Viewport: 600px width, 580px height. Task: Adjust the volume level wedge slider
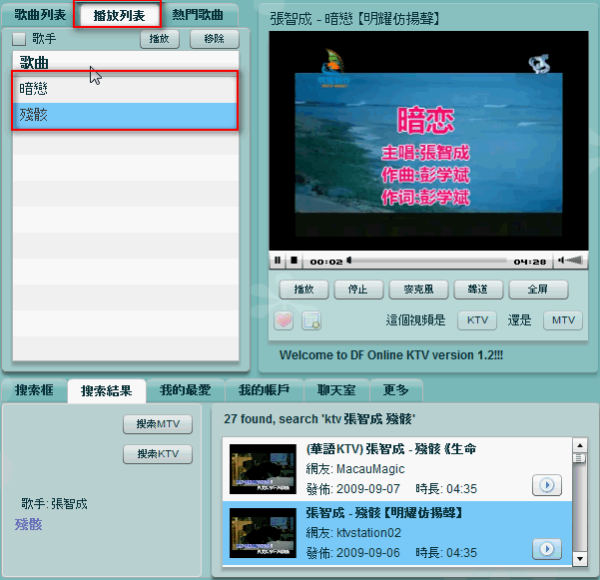point(574,261)
